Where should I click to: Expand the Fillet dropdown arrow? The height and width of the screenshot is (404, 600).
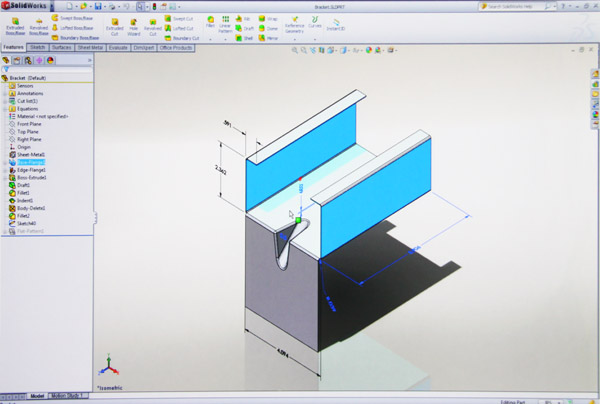pos(210,39)
